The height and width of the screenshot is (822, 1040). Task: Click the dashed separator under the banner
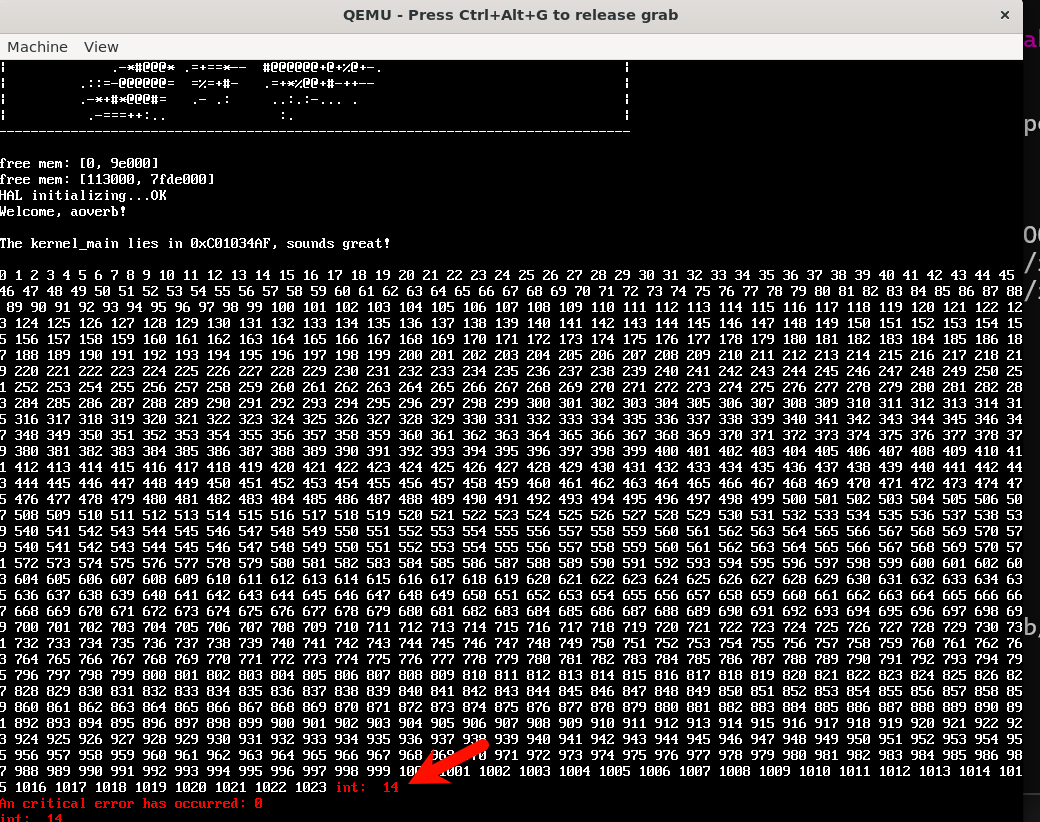315,131
